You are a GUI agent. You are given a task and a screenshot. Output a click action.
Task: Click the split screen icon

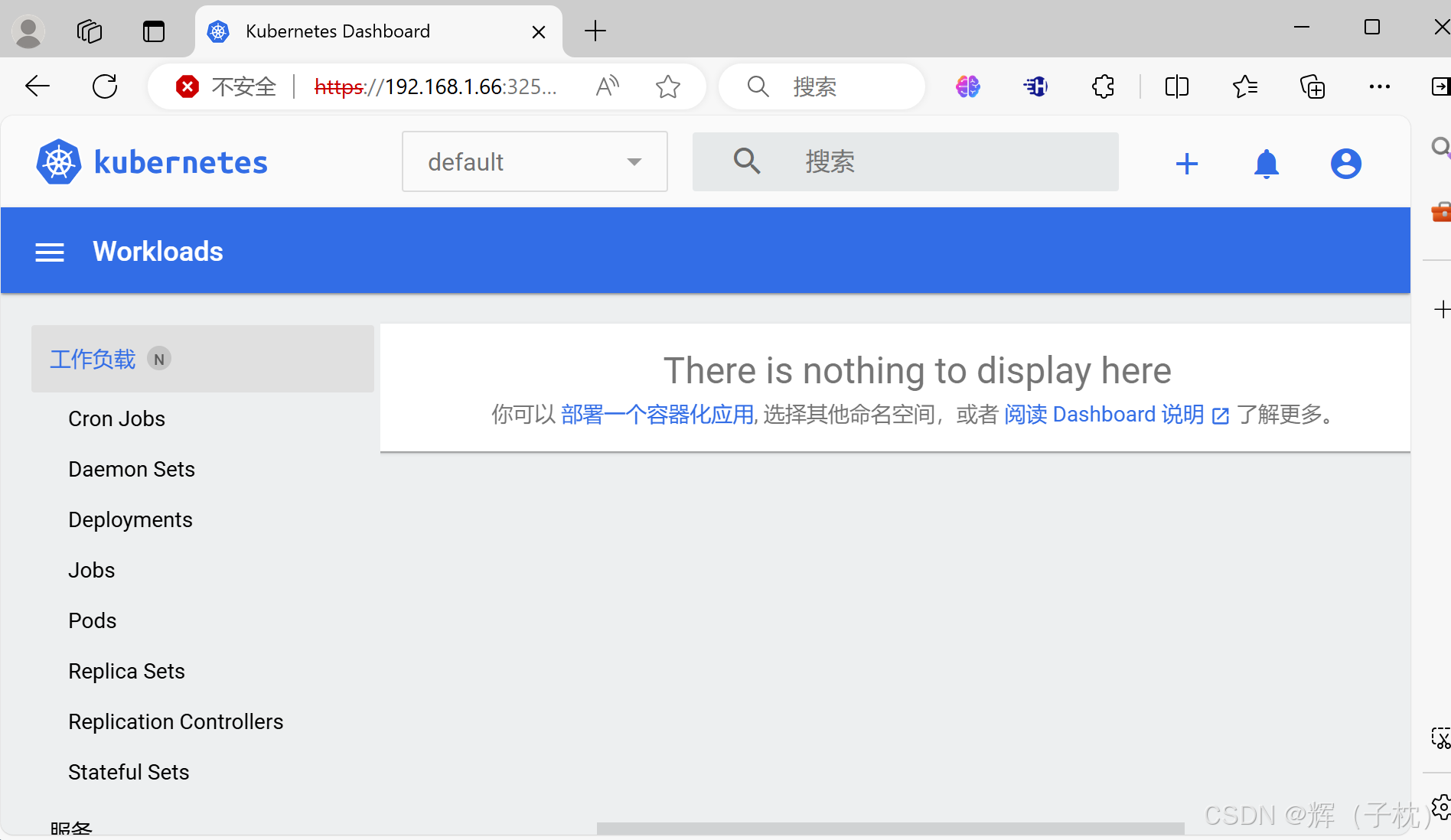(x=1177, y=86)
